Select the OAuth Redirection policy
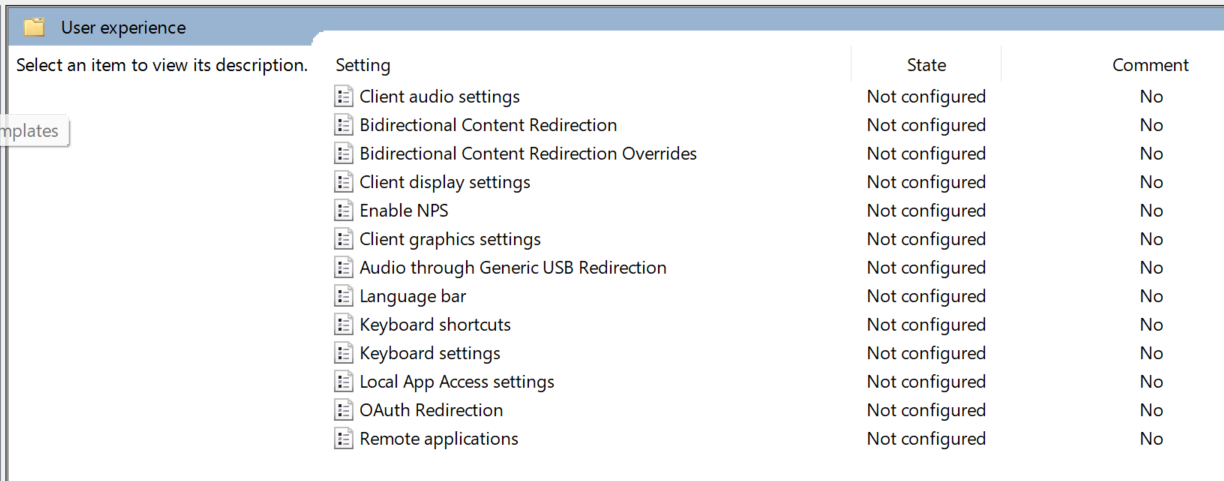 [431, 410]
